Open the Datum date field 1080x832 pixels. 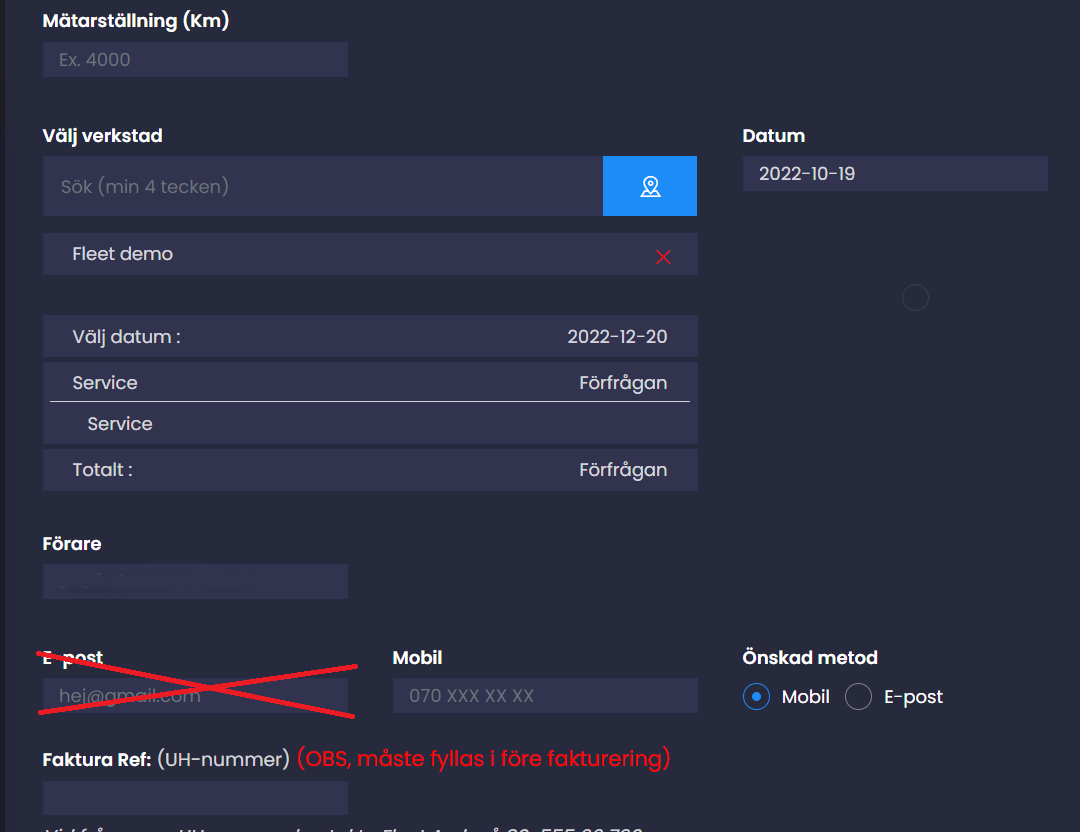pos(894,174)
